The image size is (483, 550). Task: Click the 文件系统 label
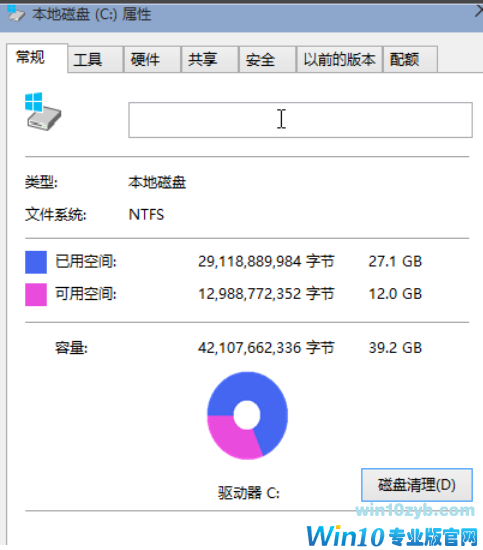55,215
